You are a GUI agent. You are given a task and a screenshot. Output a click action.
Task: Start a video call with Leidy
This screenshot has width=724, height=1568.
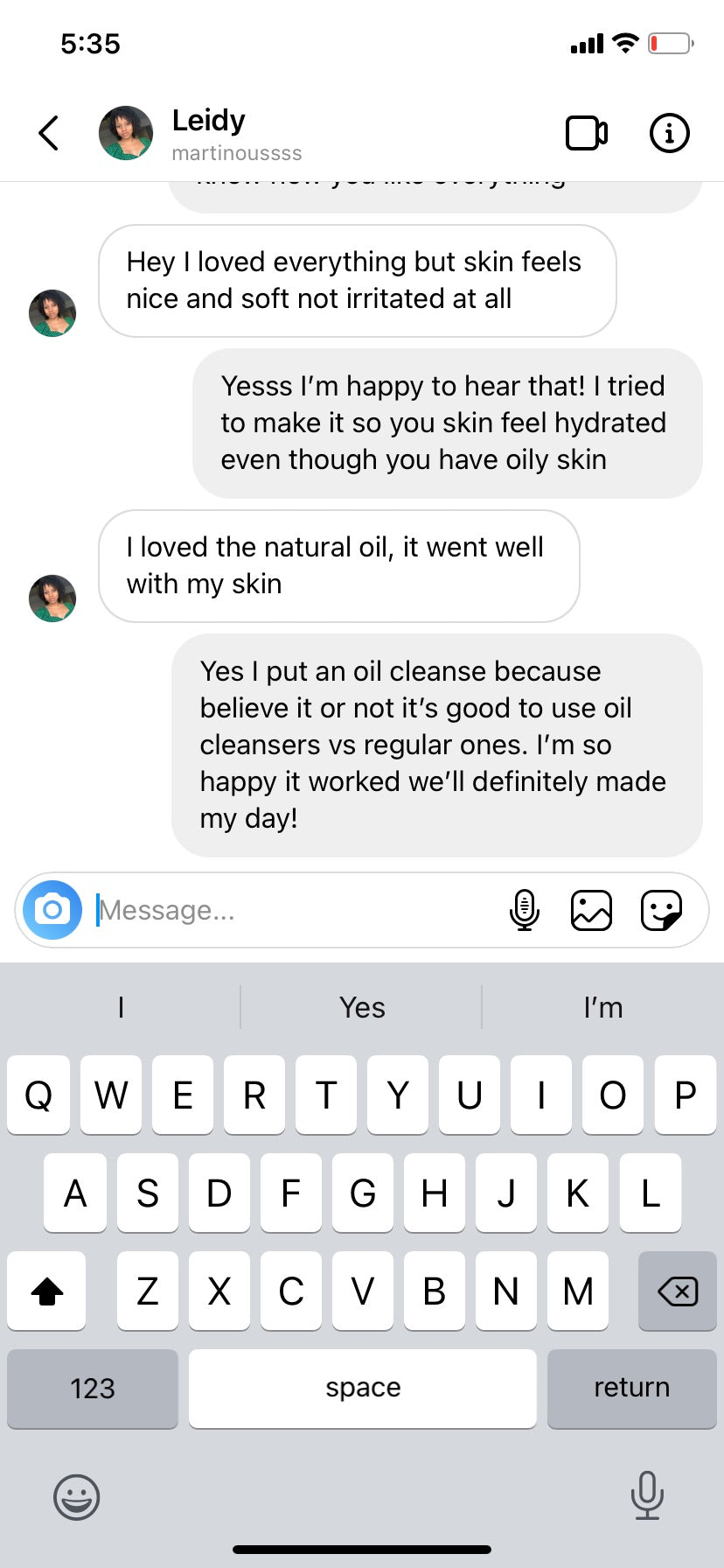pyautogui.click(x=587, y=133)
